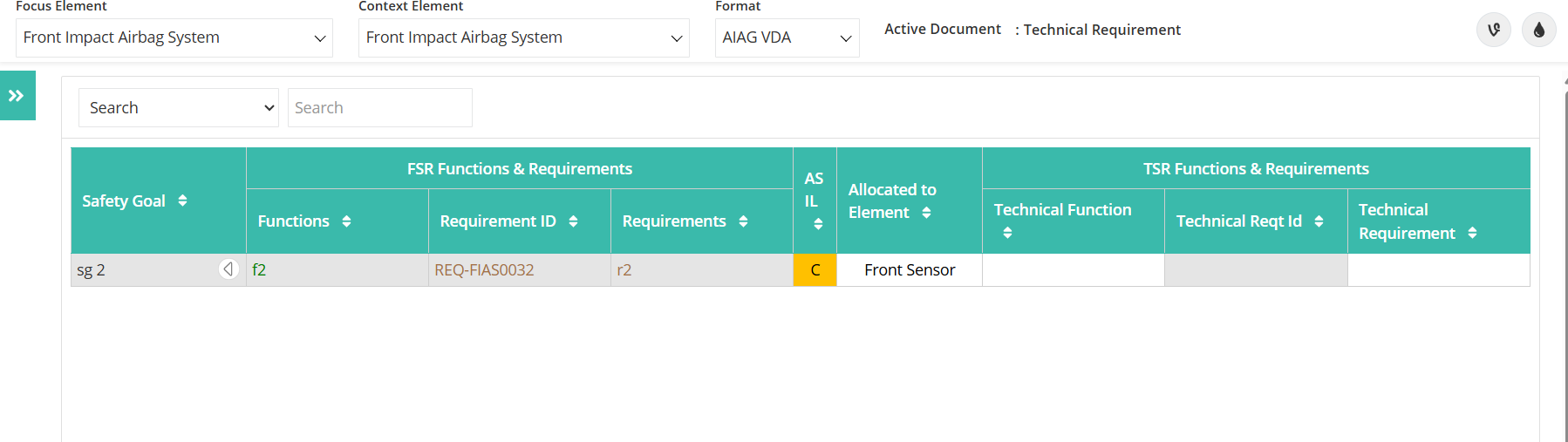Sort by ASIL column arrows

tap(818, 224)
